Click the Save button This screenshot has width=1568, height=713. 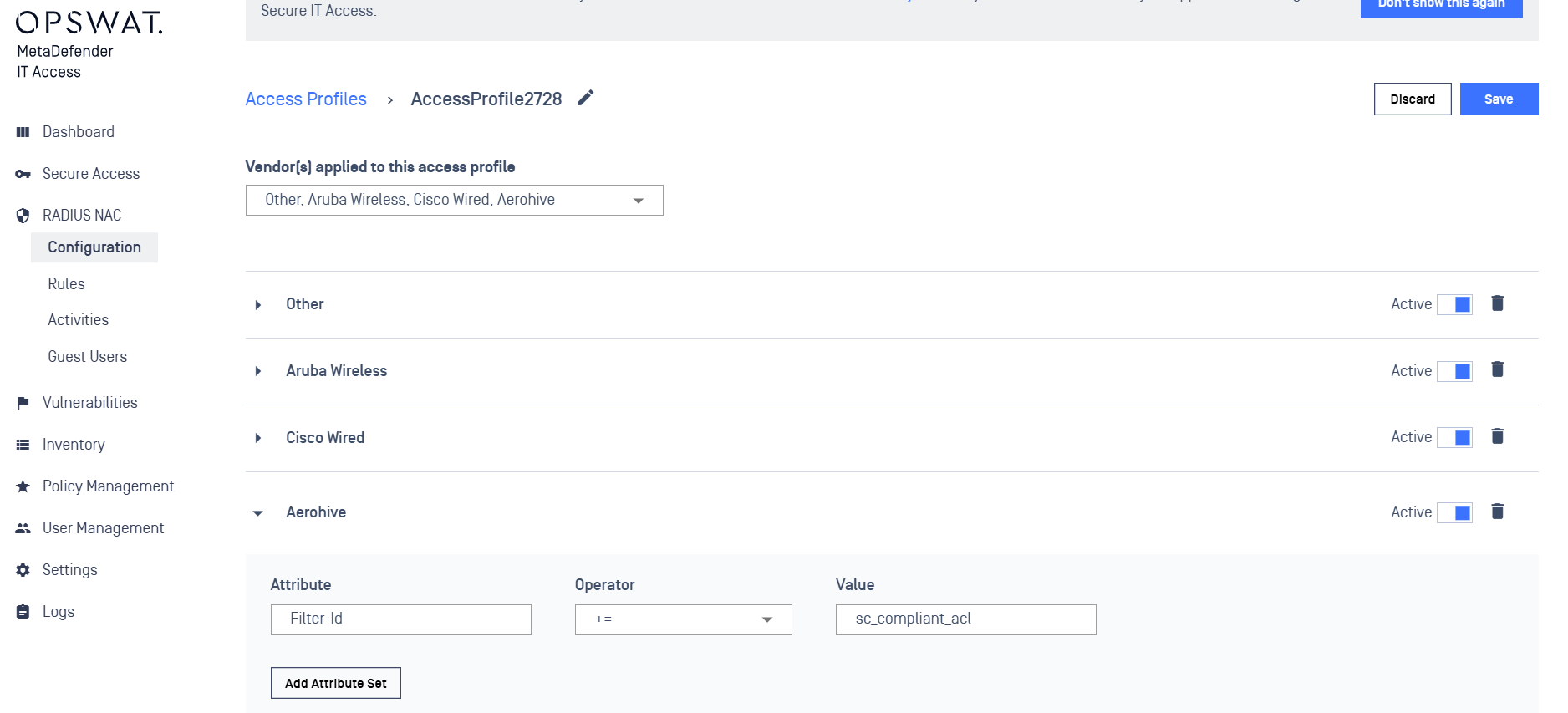coord(1499,99)
